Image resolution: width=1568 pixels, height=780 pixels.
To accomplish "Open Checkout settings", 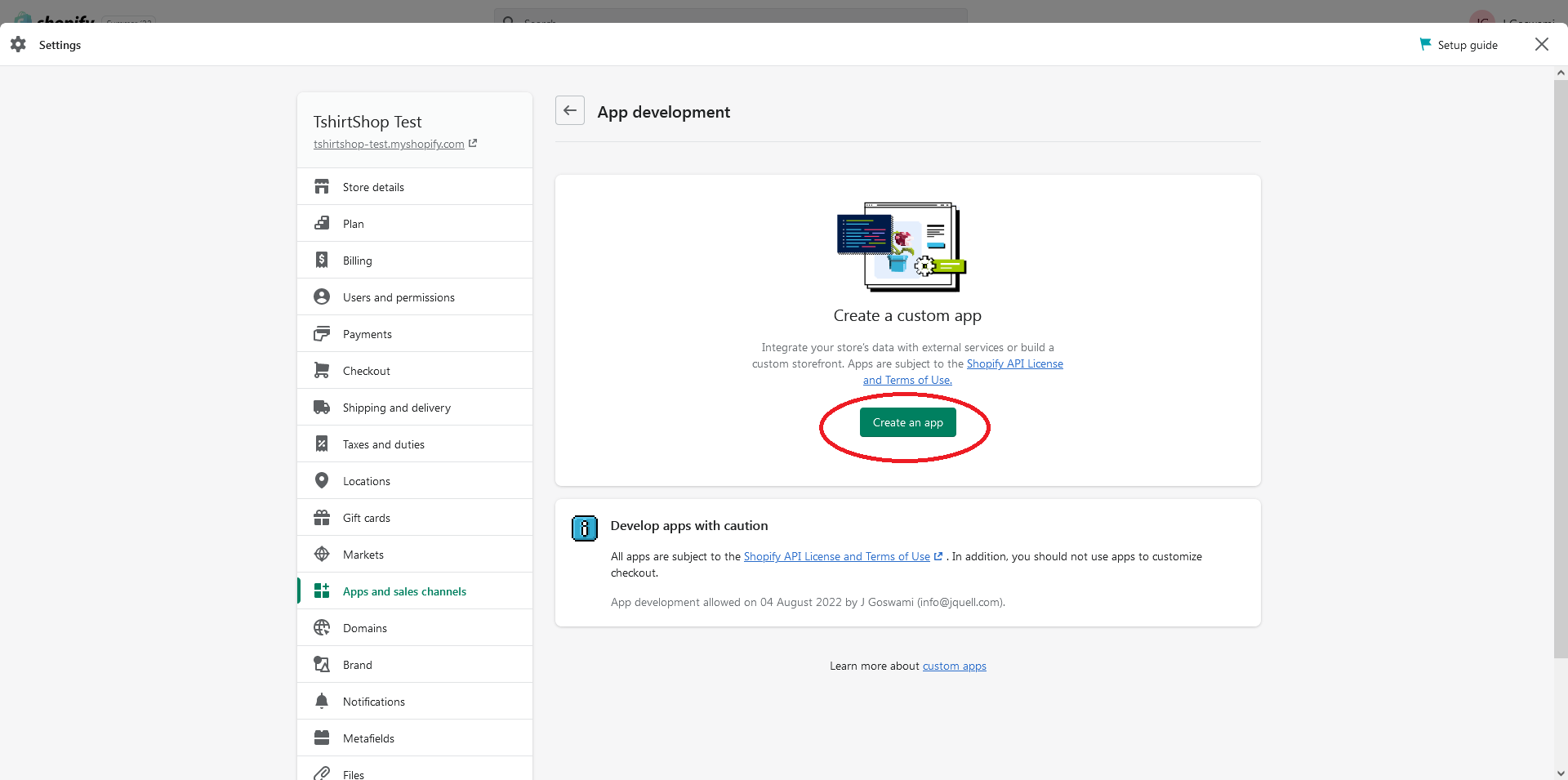I will pyautogui.click(x=415, y=370).
